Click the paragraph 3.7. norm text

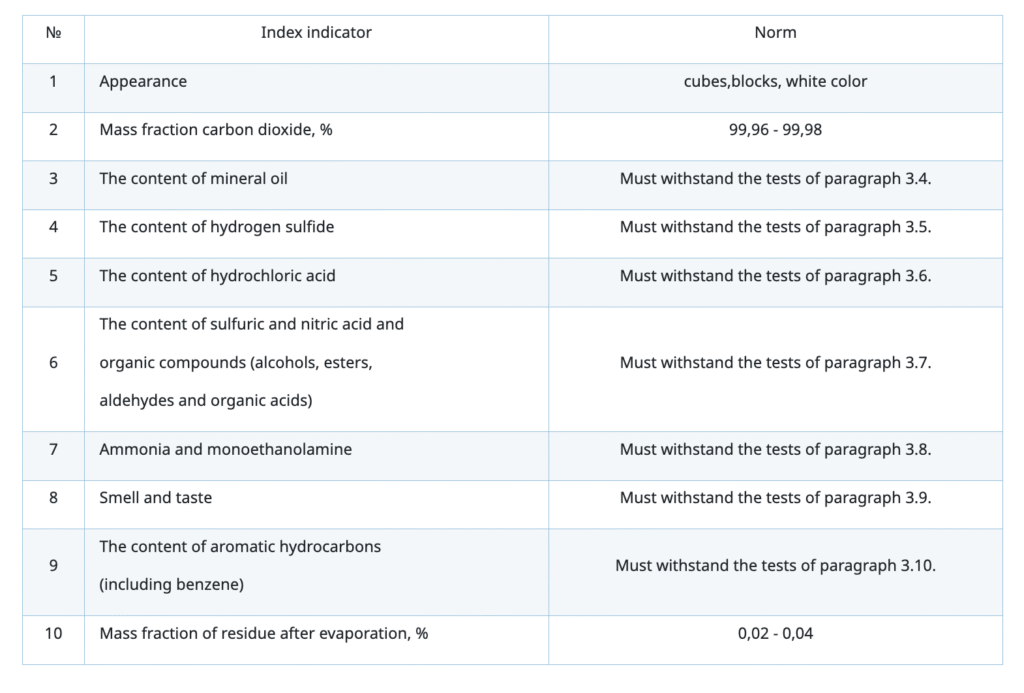tap(775, 363)
